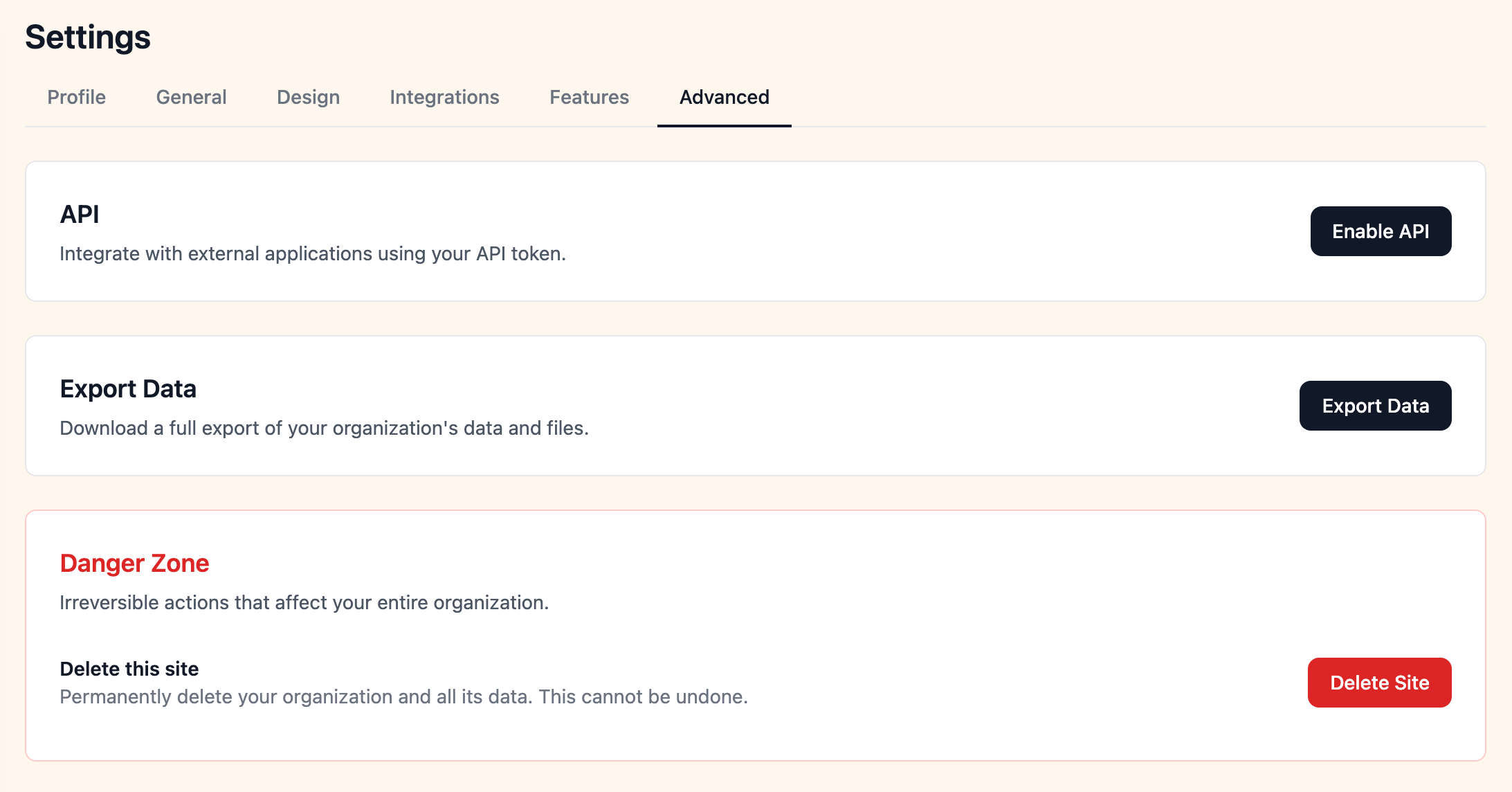Screen dimensions: 1512x792
Task: Click the 'Delete this site' label
Action: 129,669
